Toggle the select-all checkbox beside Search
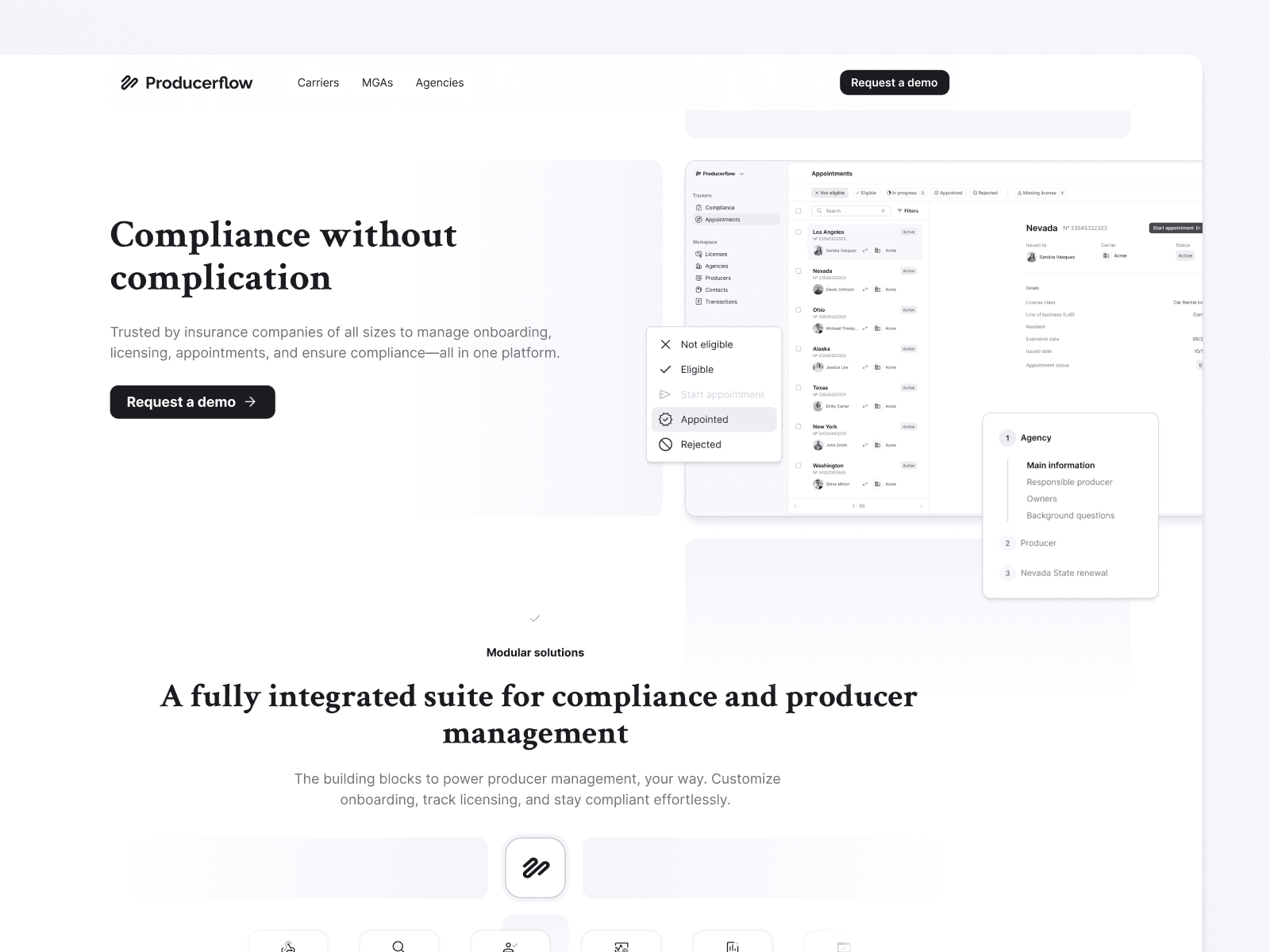The width and height of the screenshot is (1270, 952). (799, 211)
